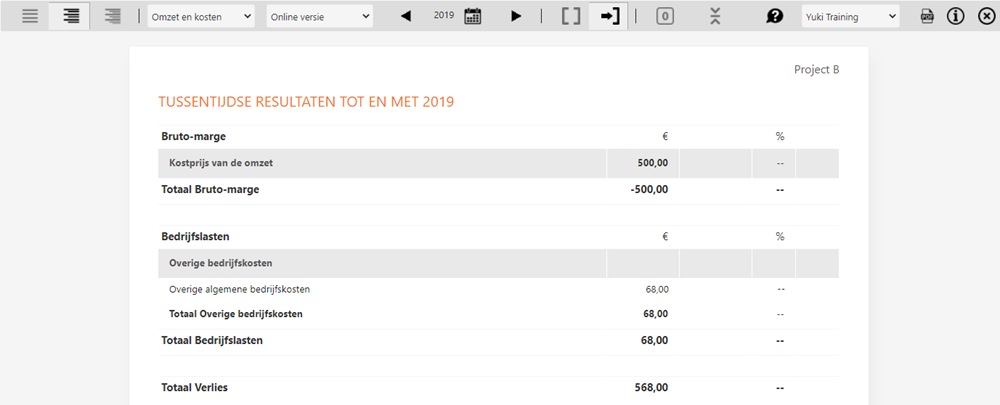
Task: Click the 2019 year field
Action: pos(445,16)
